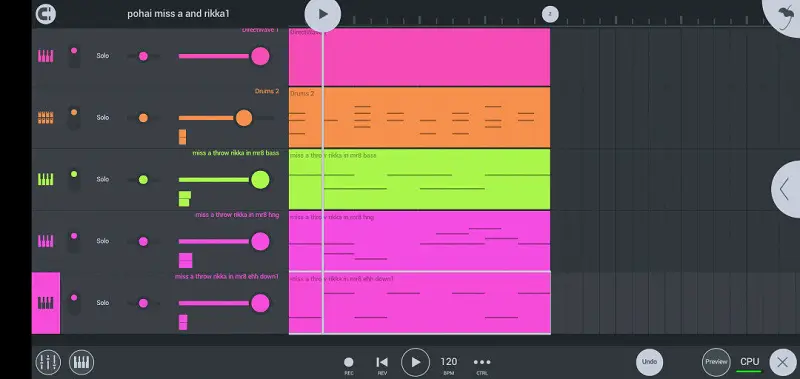Image resolution: width=800 pixels, height=379 pixels.
Task: Start playback with bottom play button
Action: (x=415, y=362)
